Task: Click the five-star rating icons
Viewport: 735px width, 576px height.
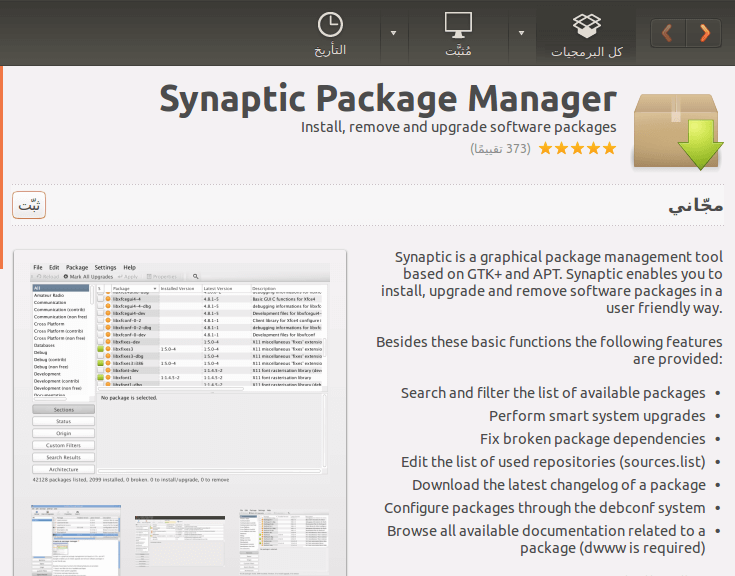Action: 578,149
